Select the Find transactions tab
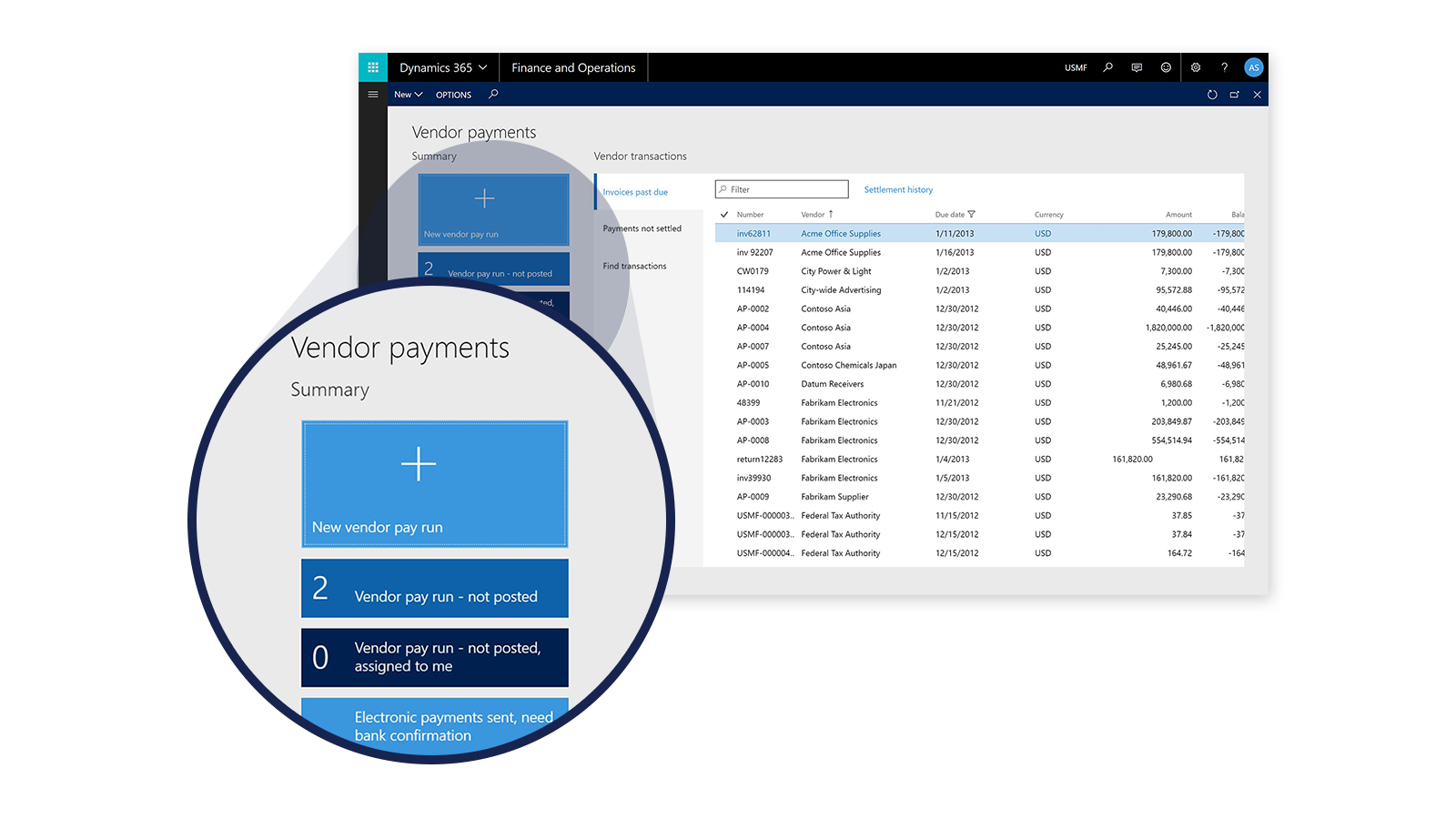 click(x=634, y=266)
